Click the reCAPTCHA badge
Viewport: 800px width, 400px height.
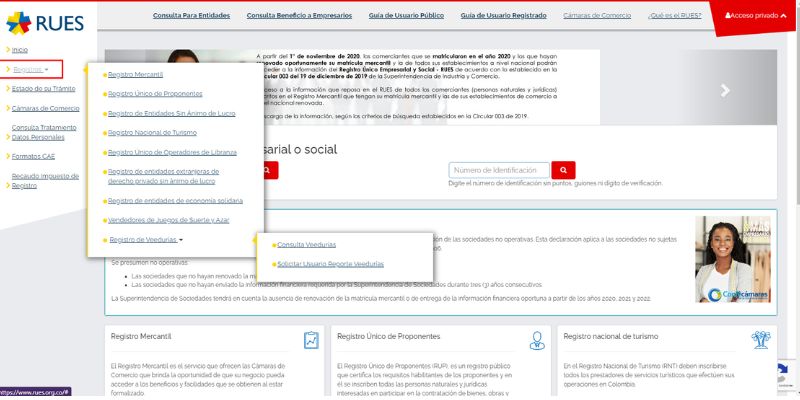(787, 377)
